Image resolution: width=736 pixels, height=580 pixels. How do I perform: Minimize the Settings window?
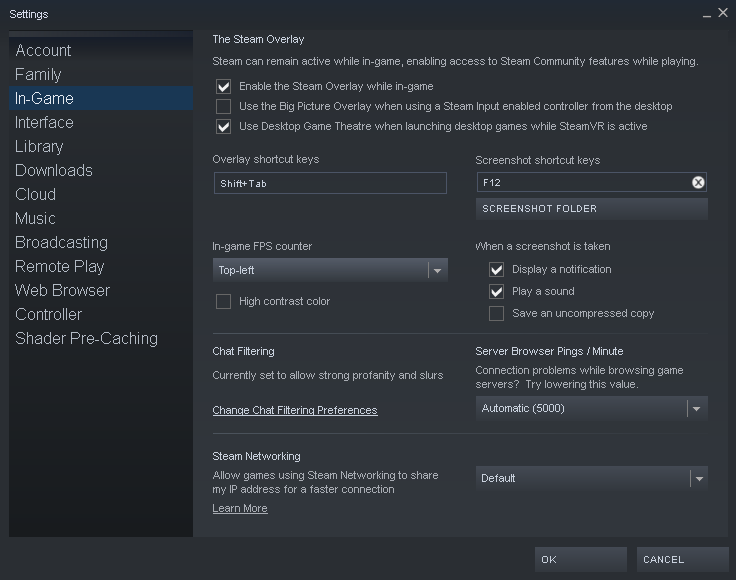coord(706,14)
